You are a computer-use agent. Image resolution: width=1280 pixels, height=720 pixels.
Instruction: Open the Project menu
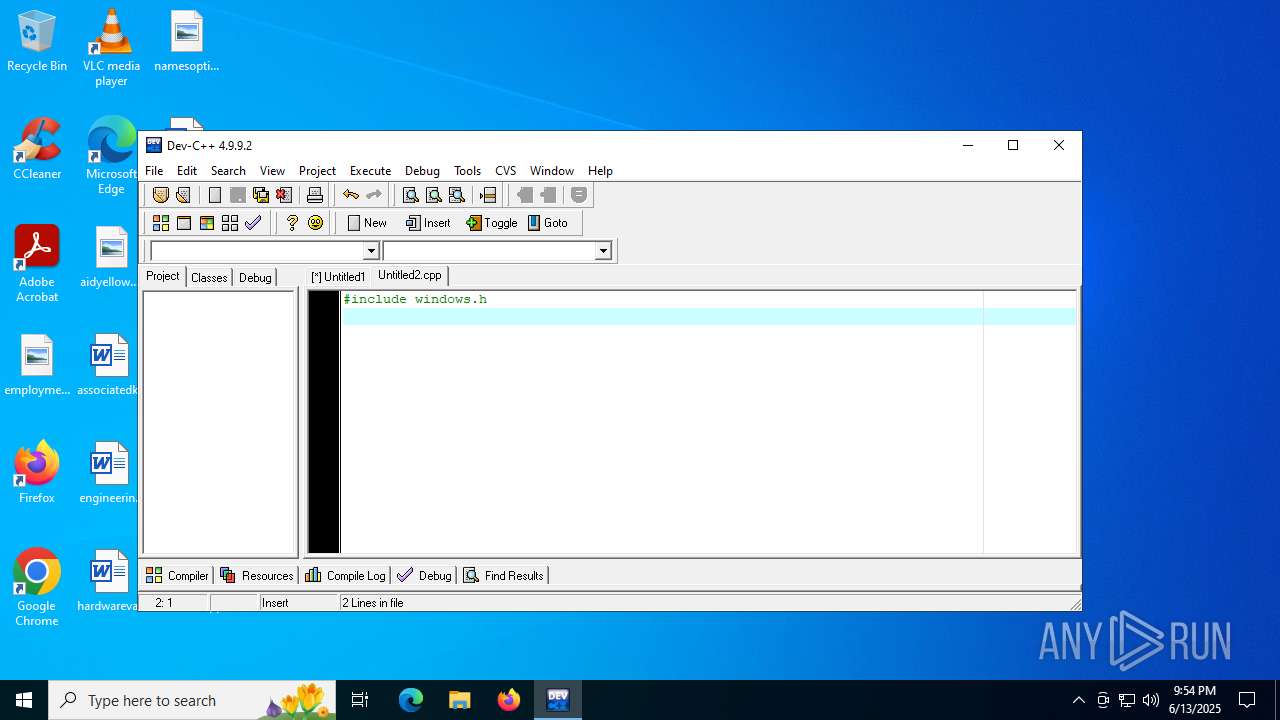pos(317,171)
